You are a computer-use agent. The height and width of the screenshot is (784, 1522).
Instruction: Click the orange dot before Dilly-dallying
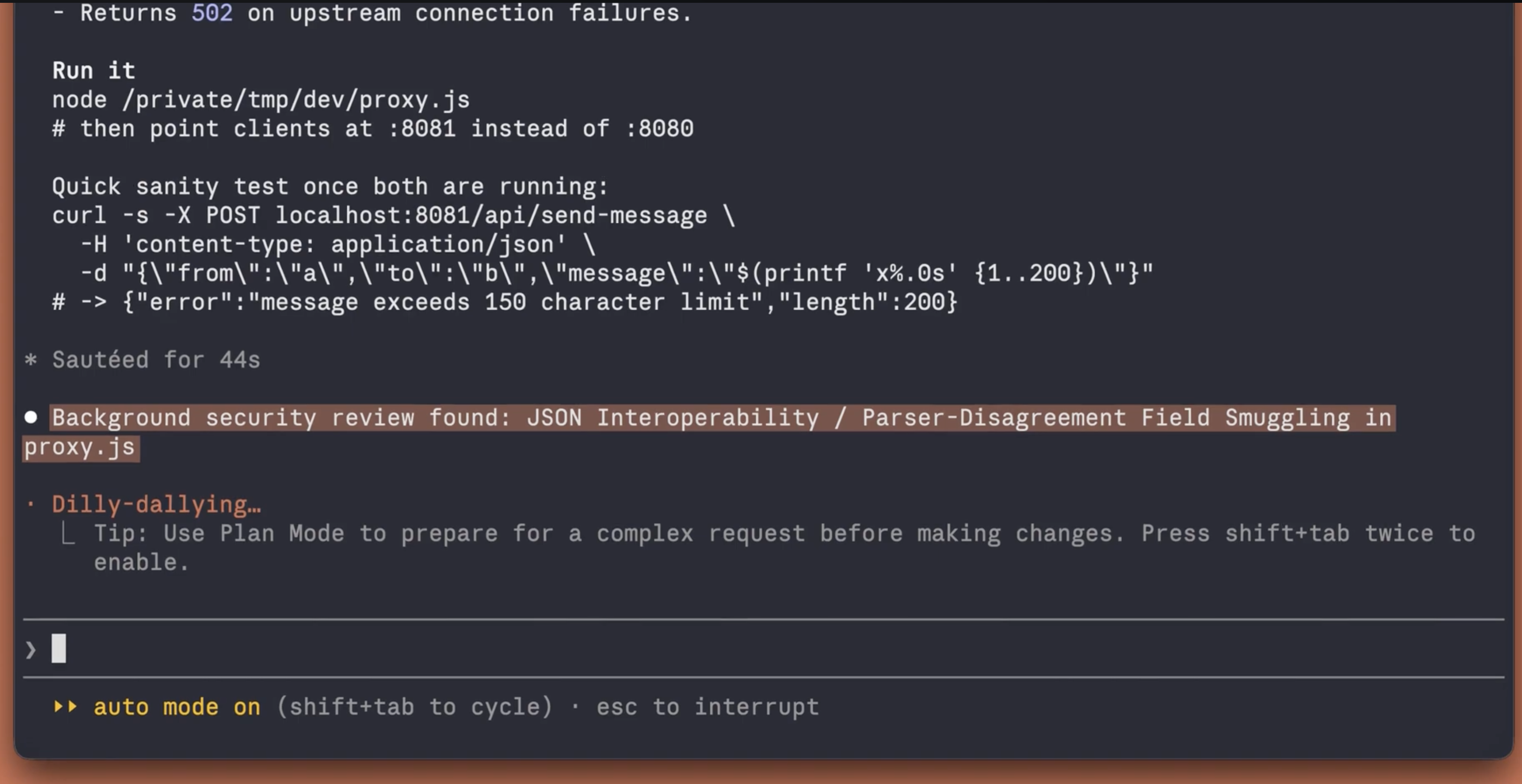[31, 504]
